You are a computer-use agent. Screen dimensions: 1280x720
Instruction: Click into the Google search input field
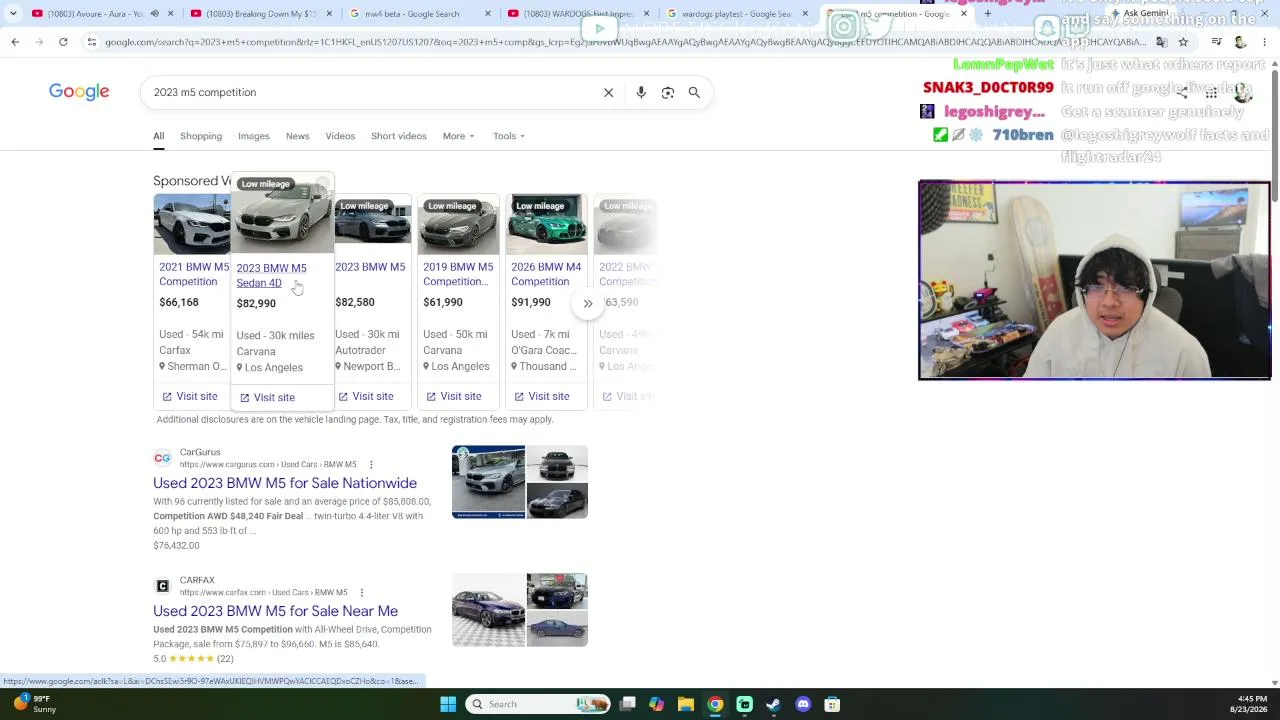pos(370,92)
